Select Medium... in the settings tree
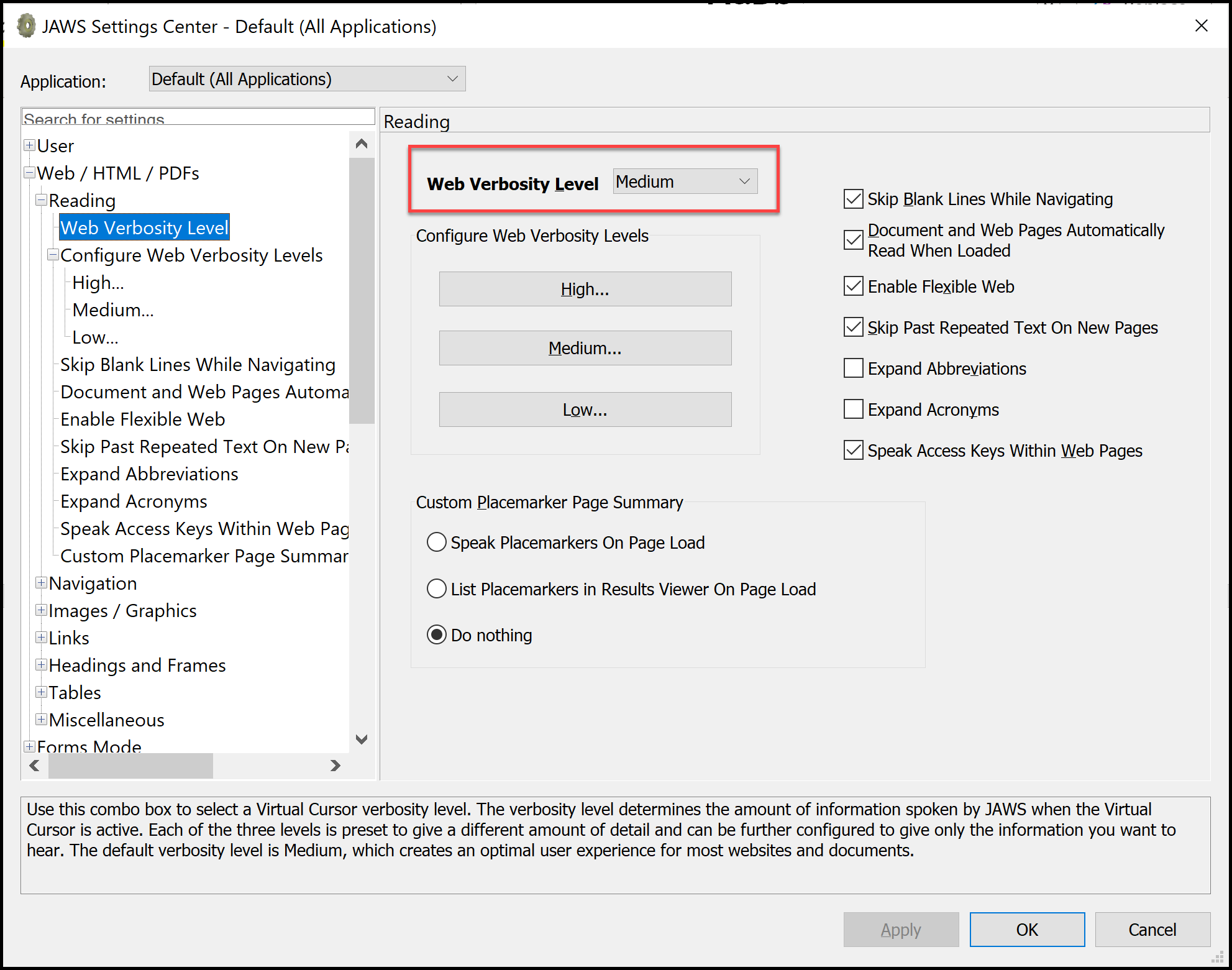 (113, 310)
